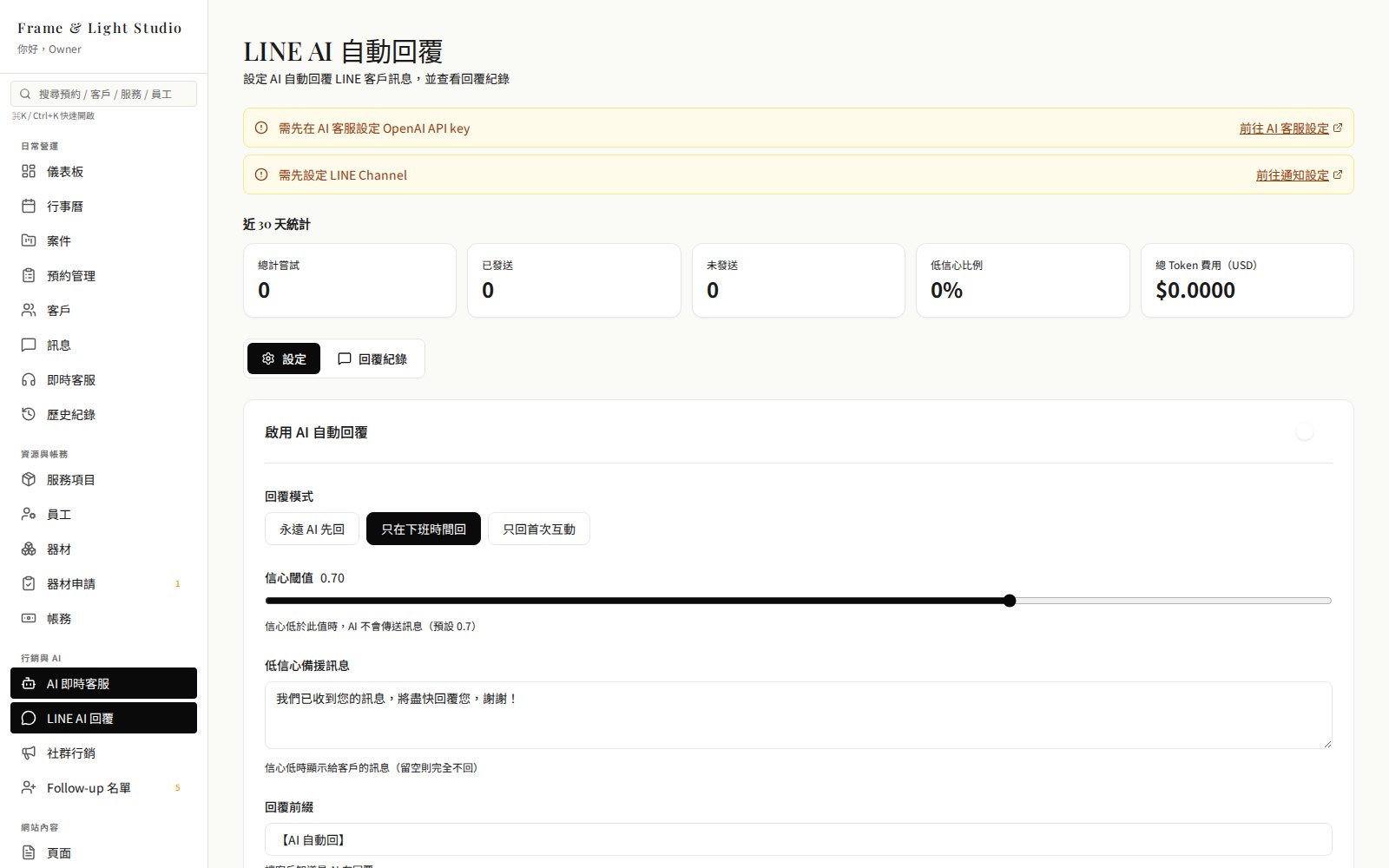Click the 員工 staff icon
This screenshot has height=868, width=1389.
click(29, 514)
